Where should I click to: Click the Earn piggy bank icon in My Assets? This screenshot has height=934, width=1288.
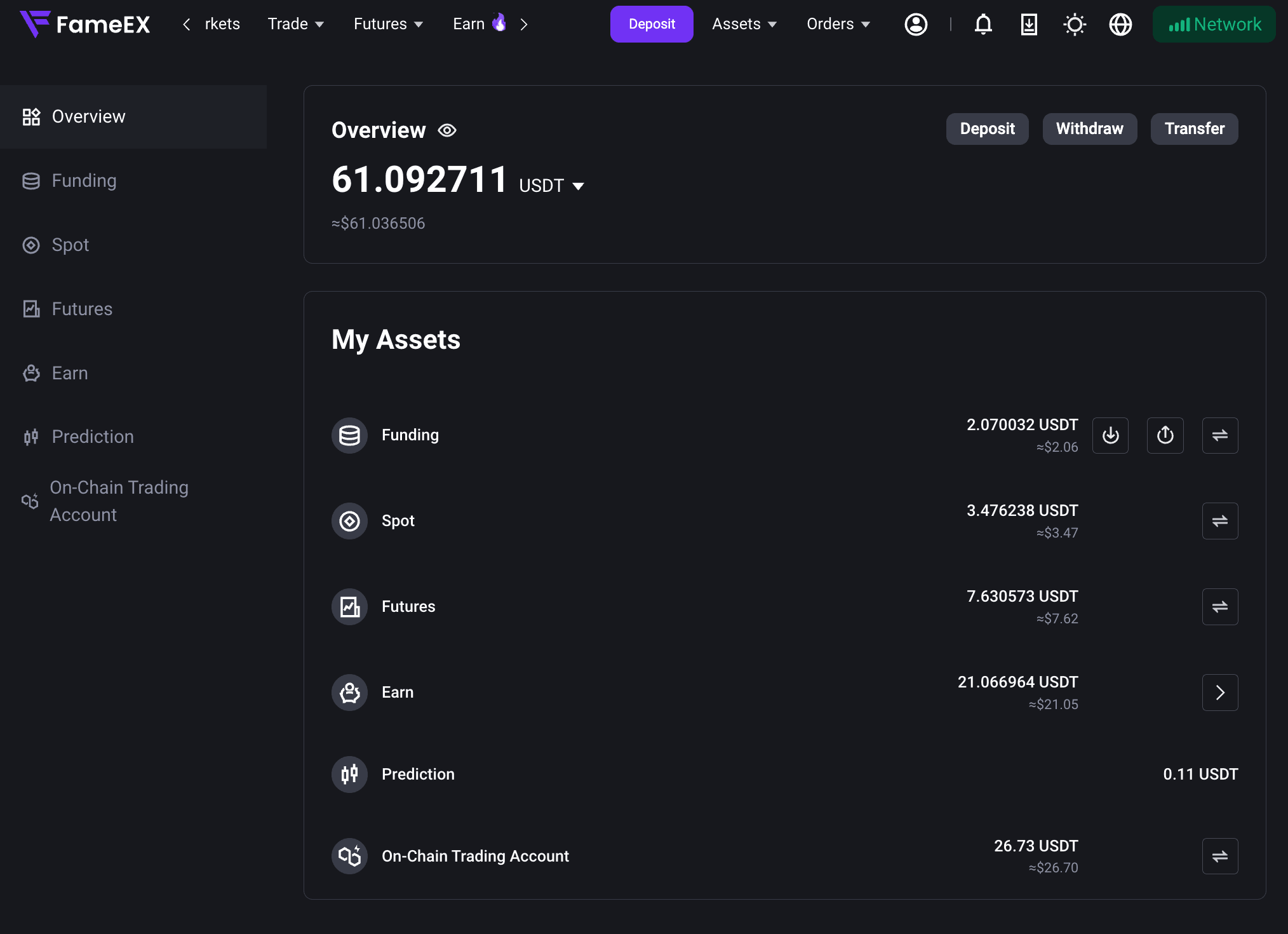(x=349, y=693)
